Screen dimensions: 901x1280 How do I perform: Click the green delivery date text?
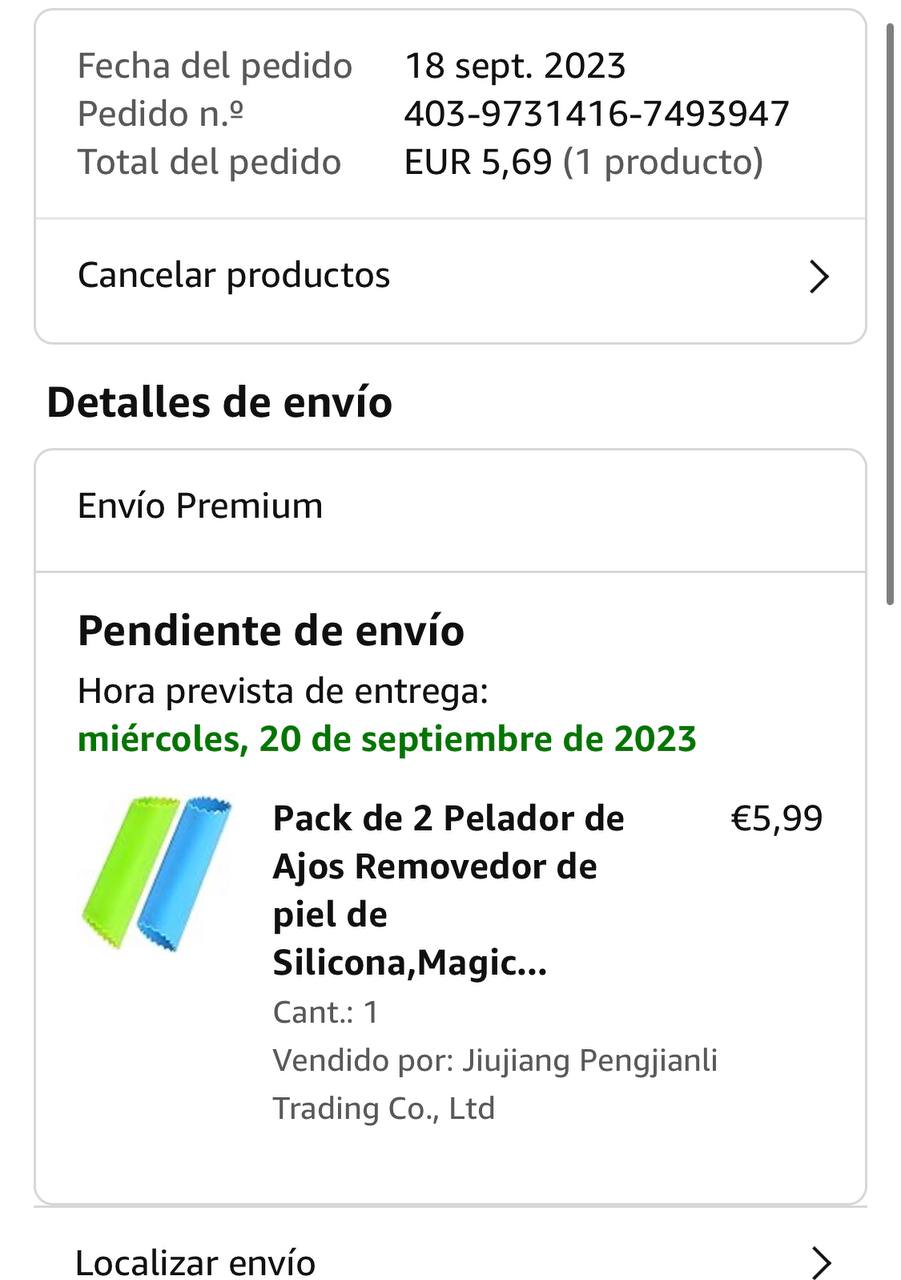387,740
